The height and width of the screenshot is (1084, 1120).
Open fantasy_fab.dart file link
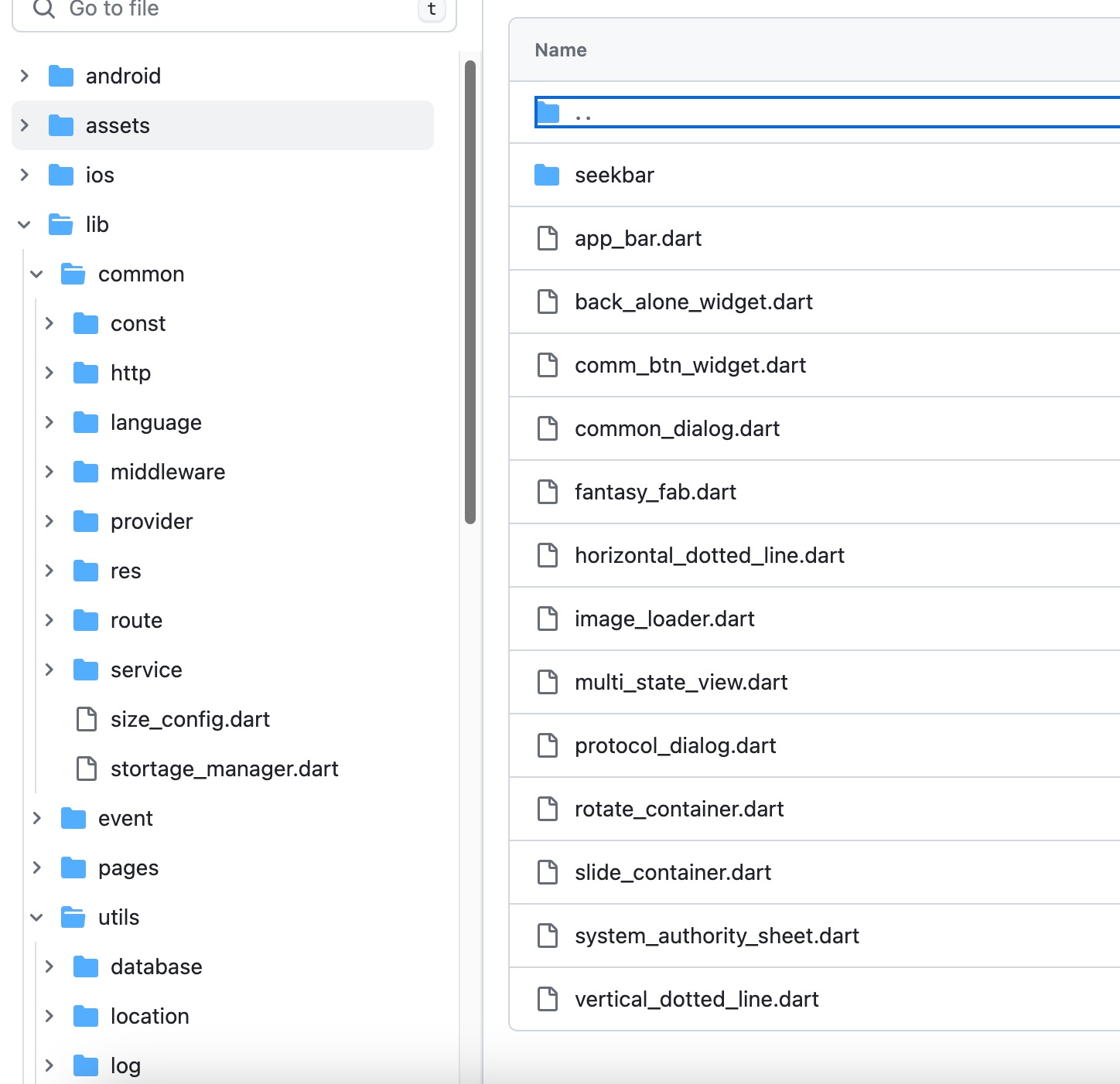click(655, 492)
